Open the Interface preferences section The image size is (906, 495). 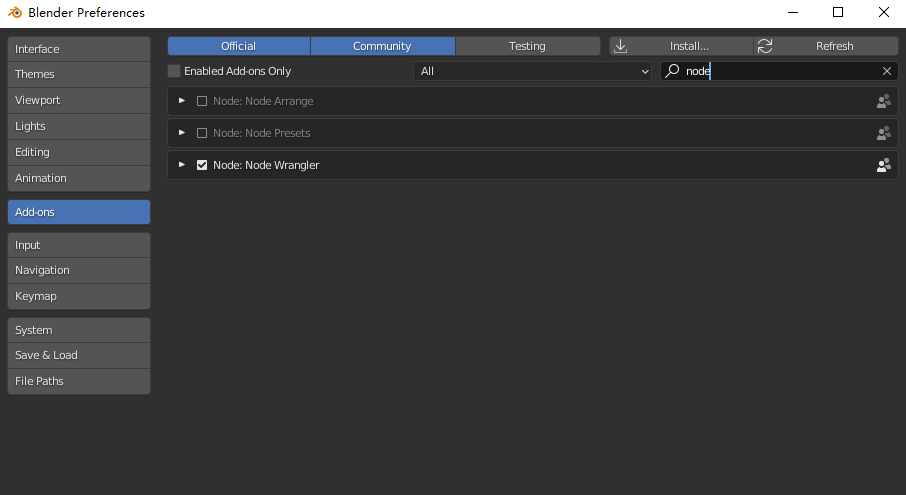(x=79, y=49)
